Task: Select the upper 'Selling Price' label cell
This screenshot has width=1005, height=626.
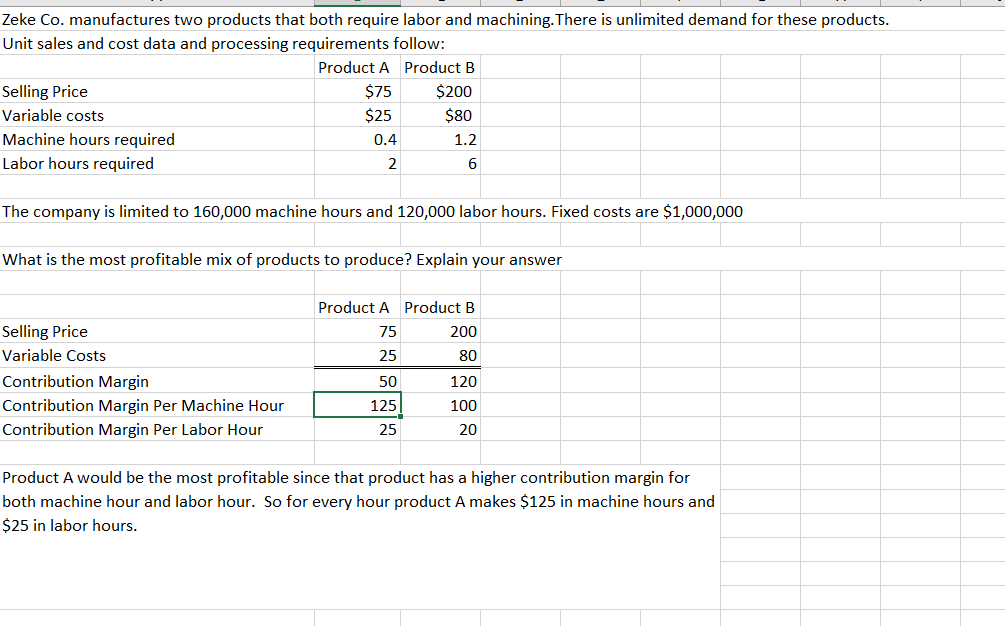Action: coord(157,92)
